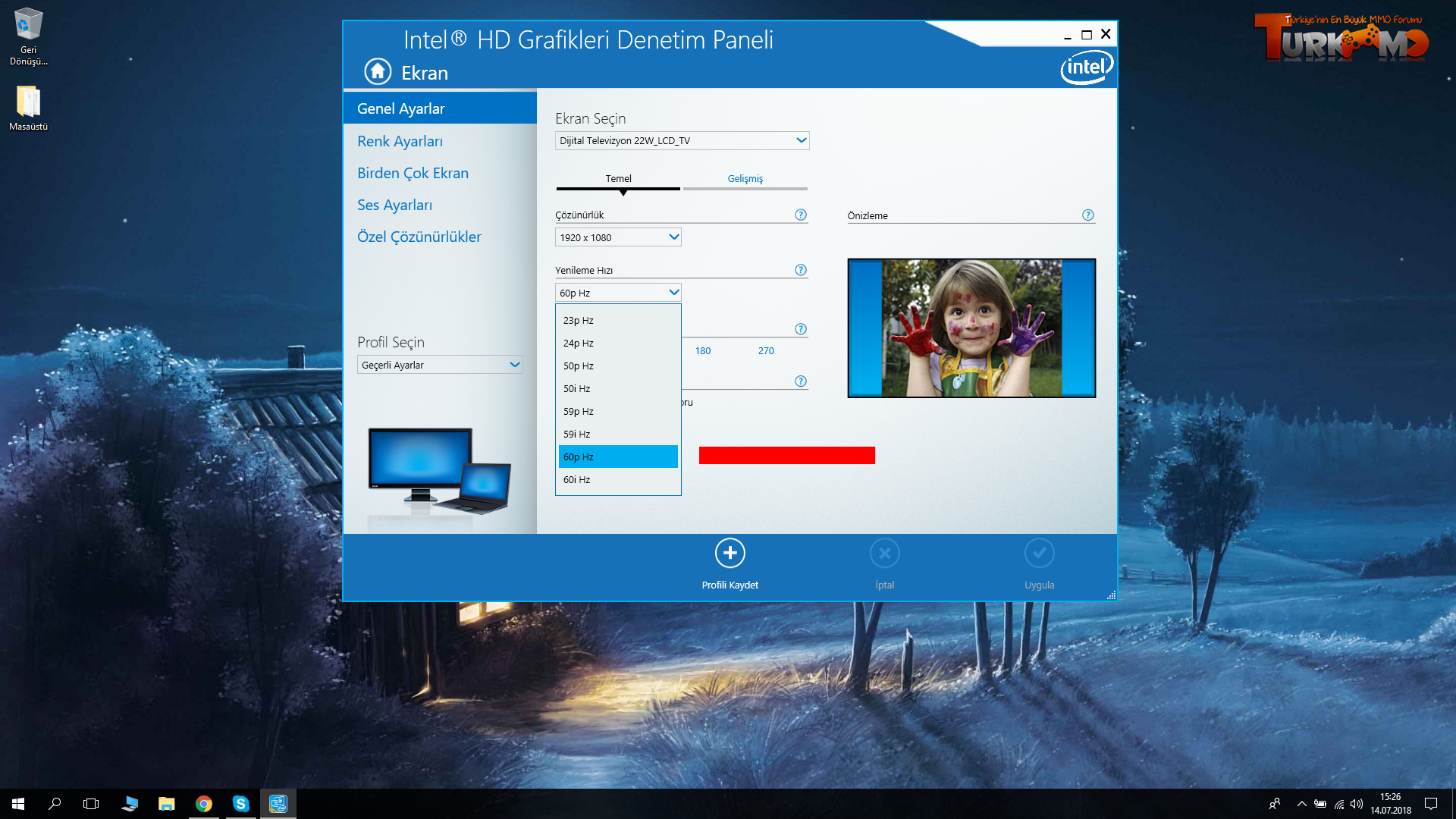The image size is (1456, 819).
Task: Select 270 degree rotation
Action: point(766,350)
